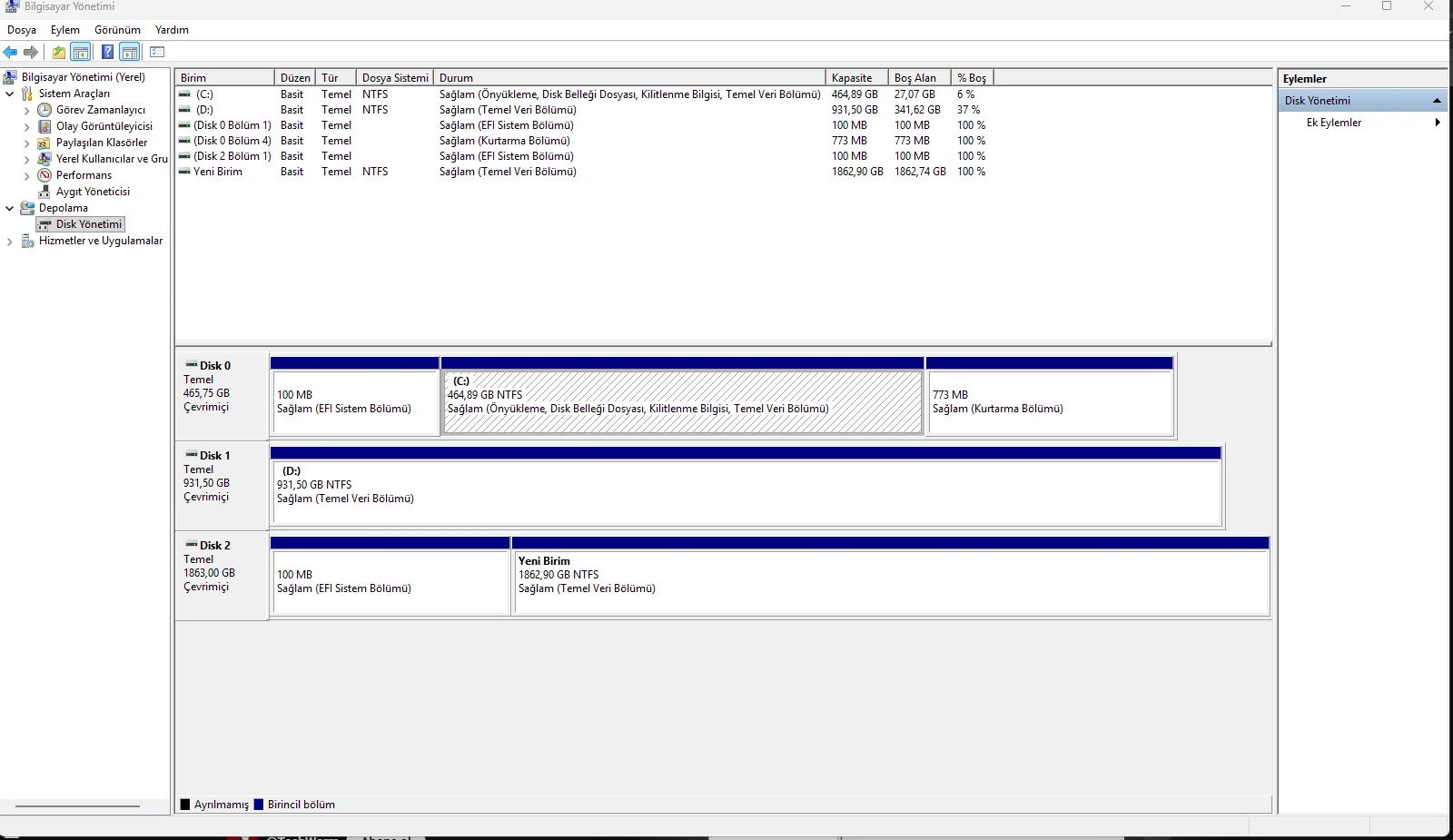Sort volumes by the Birim column header
Image resolution: width=1453 pixels, height=840 pixels.
tap(225, 78)
